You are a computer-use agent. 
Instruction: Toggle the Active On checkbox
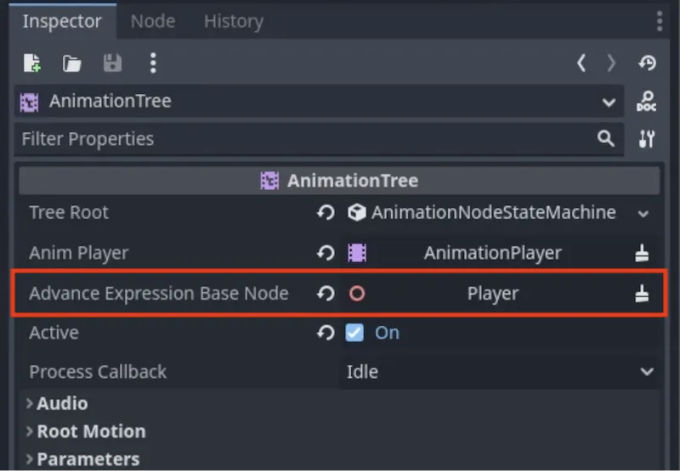(x=354, y=333)
